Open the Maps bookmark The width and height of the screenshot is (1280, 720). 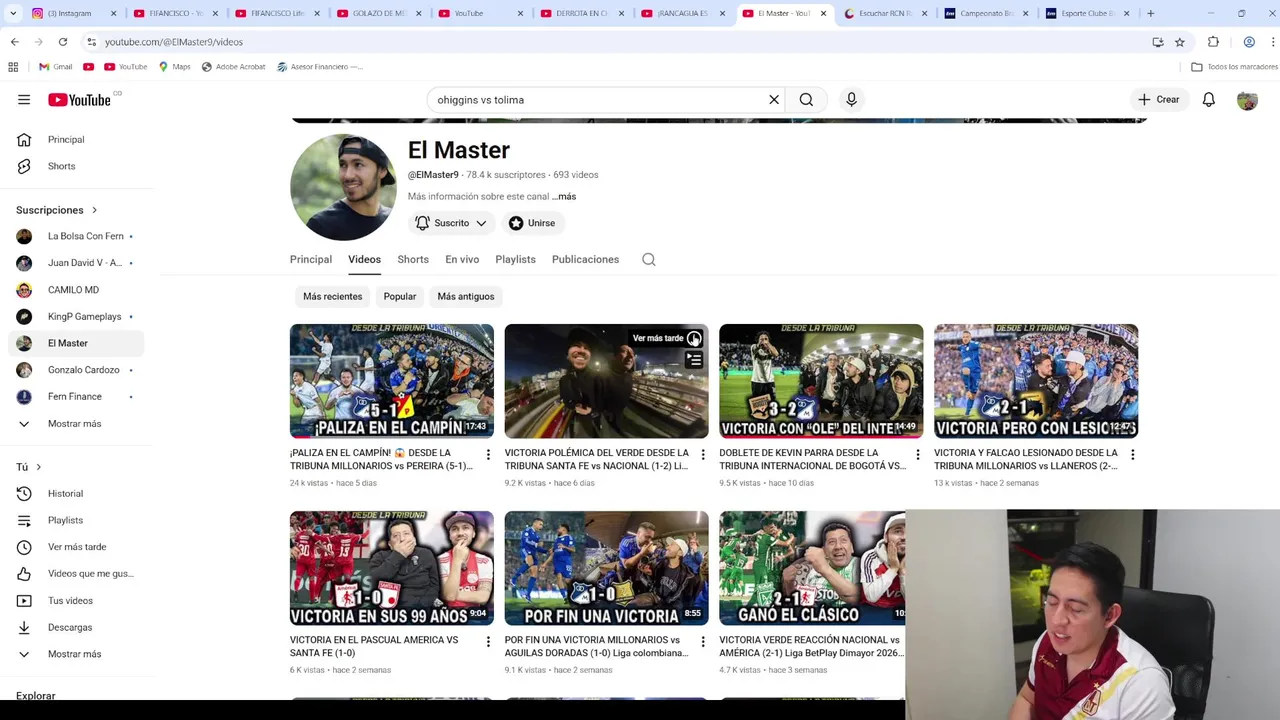[x=175, y=67]
